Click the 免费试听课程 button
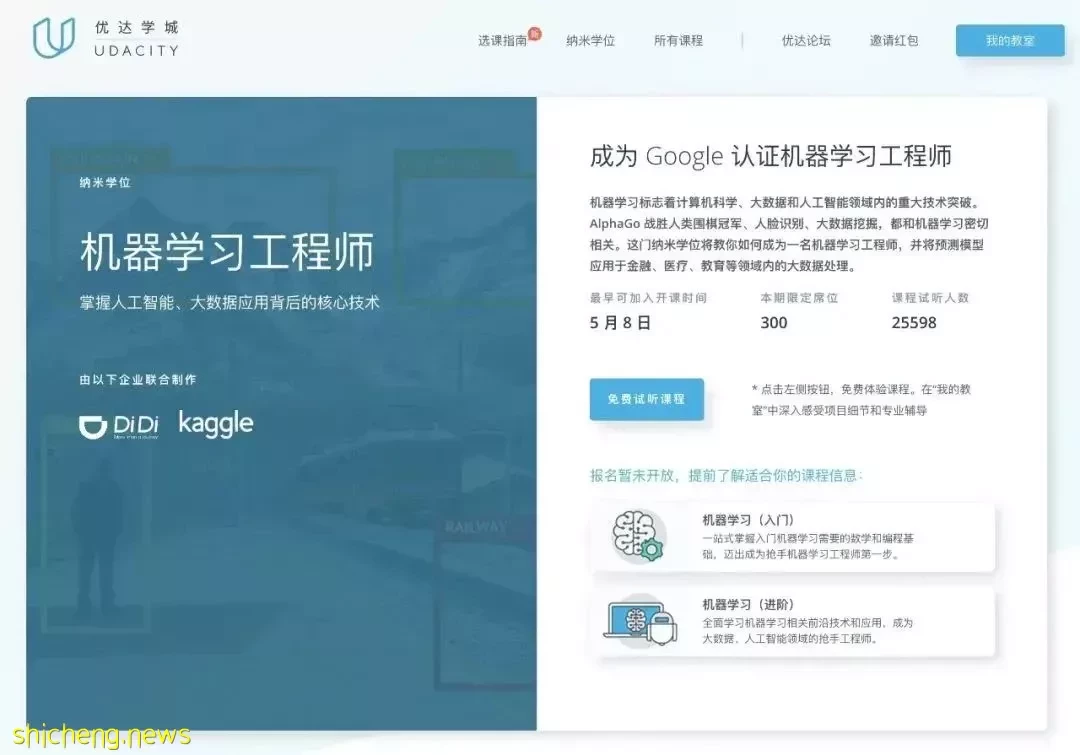Image resolution: width=1080 pixels, height=755 pixels. pos(646,399)
